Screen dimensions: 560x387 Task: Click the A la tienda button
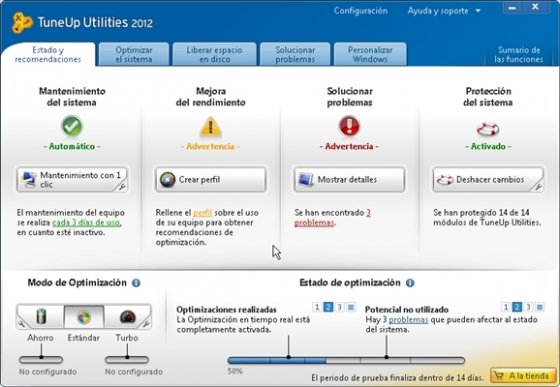click(523, 376)
